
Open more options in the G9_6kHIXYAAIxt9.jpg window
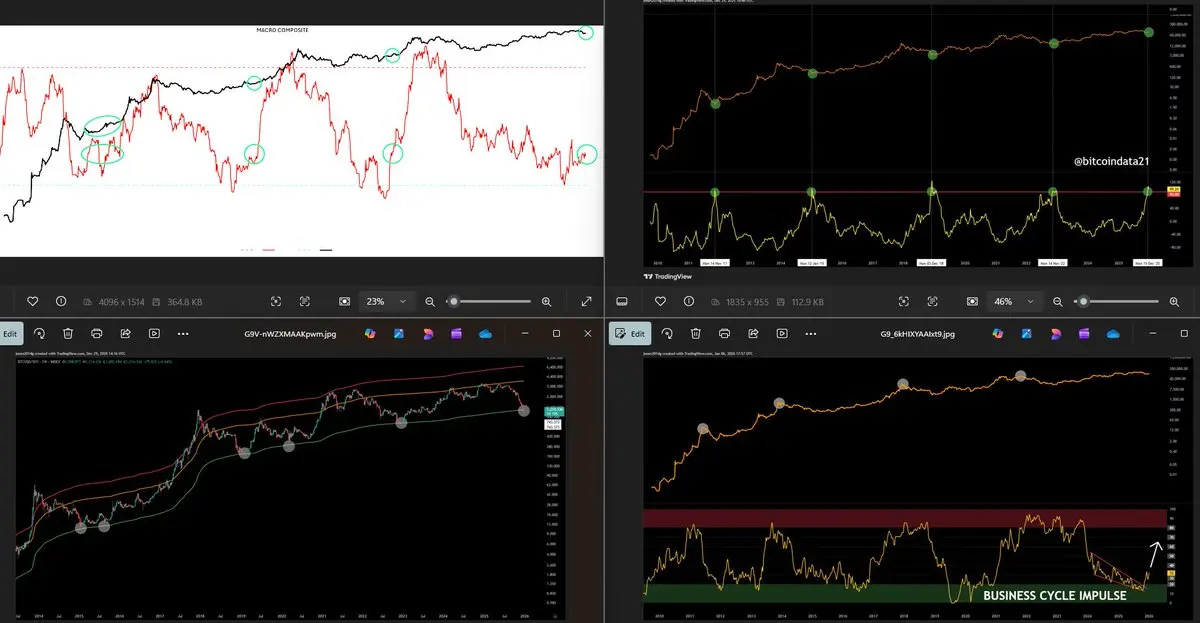click(x=812, y=334)
